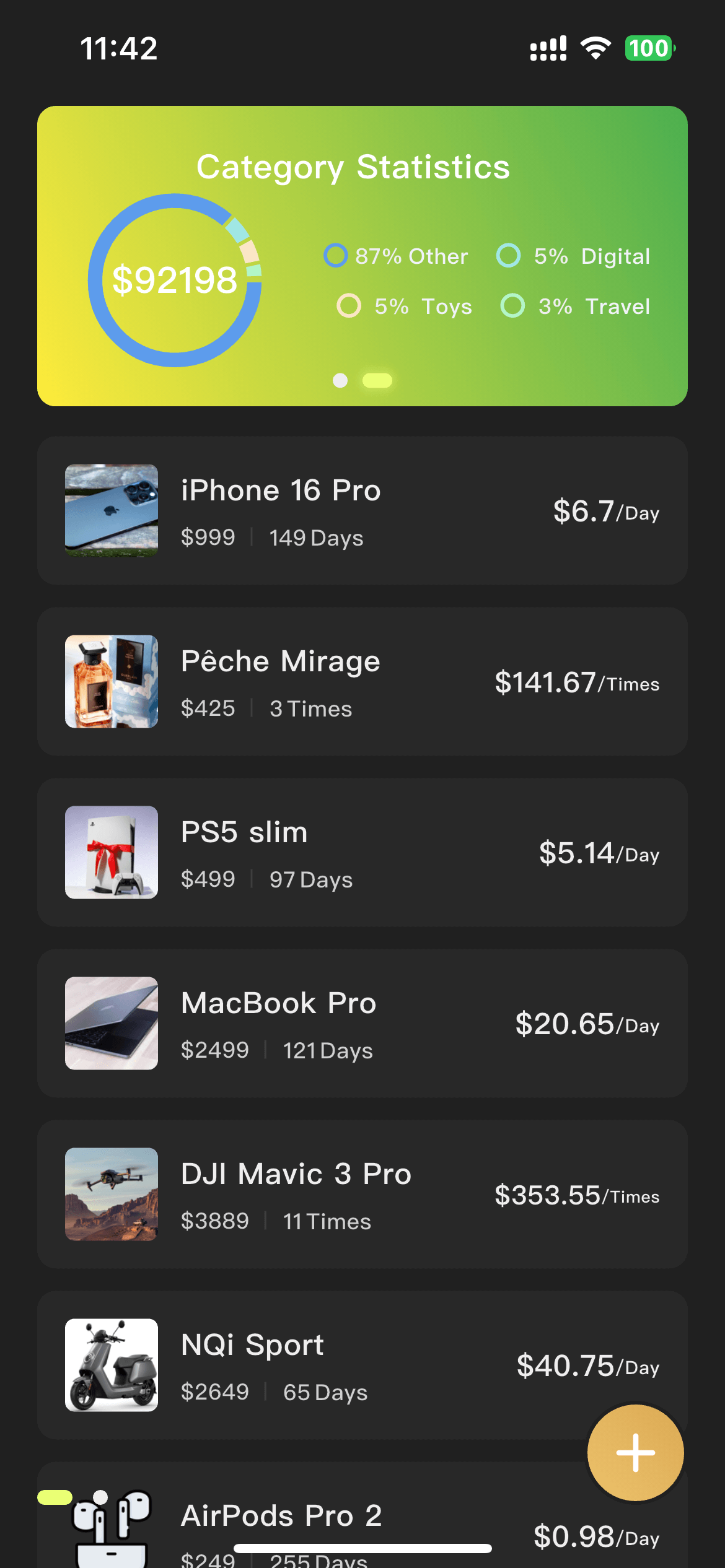The width and height of the screenshot is (725, 1568).
Task: Tap the orange plus add button
Action: point(635,1452)
